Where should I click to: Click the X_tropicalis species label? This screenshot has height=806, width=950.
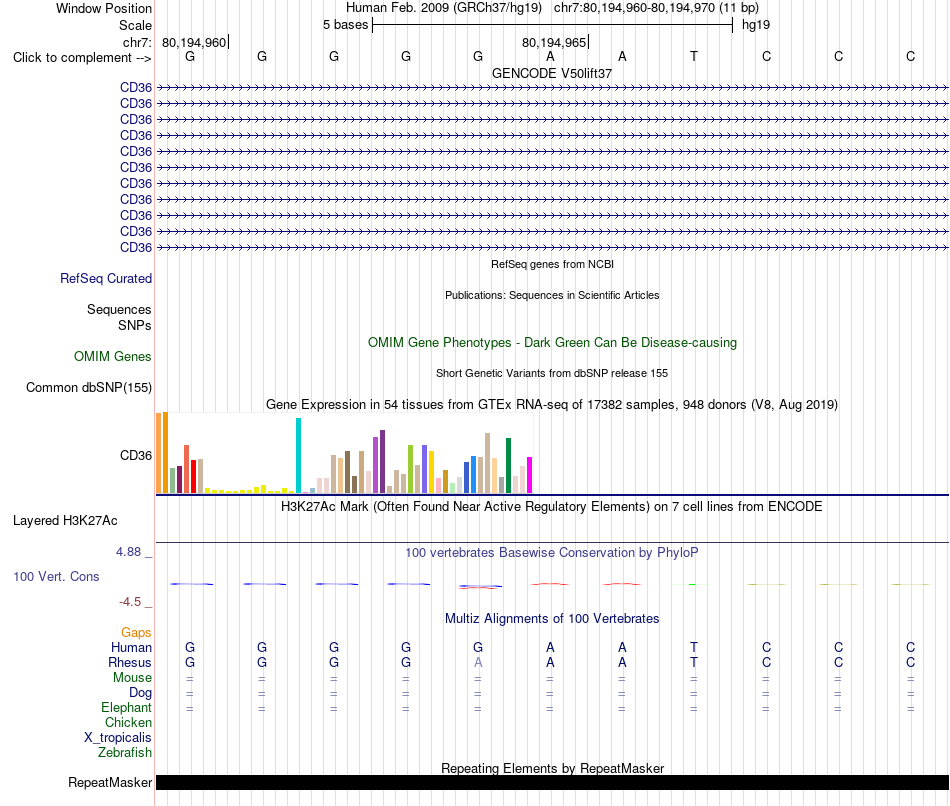(118, 738)
